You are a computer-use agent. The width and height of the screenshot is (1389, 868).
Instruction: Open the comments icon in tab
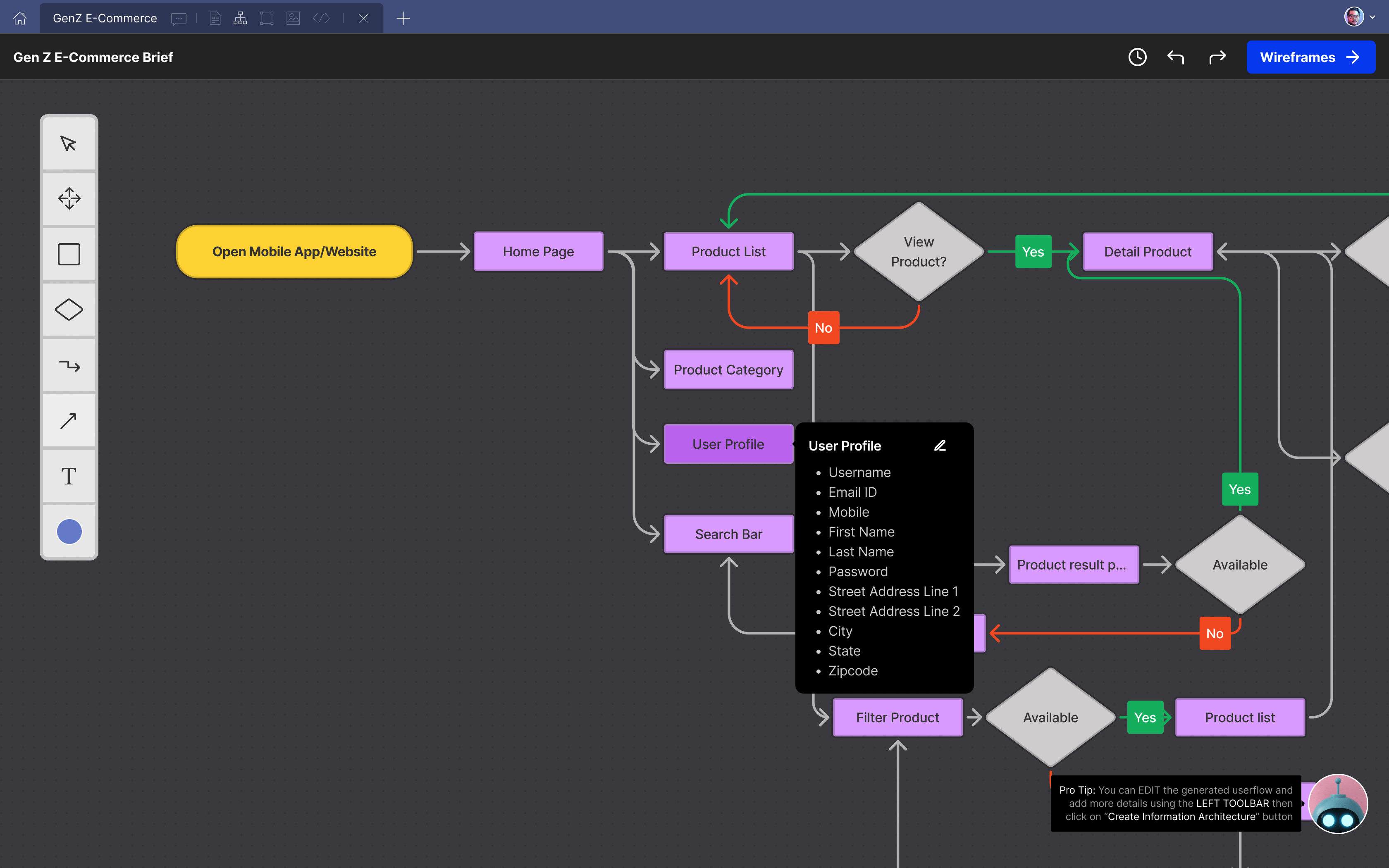tap(179, 18)
